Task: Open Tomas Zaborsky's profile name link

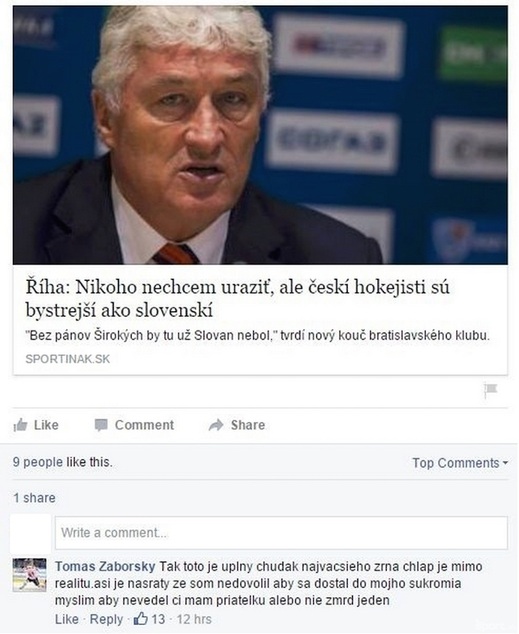Action: click(x=105, y=566)
